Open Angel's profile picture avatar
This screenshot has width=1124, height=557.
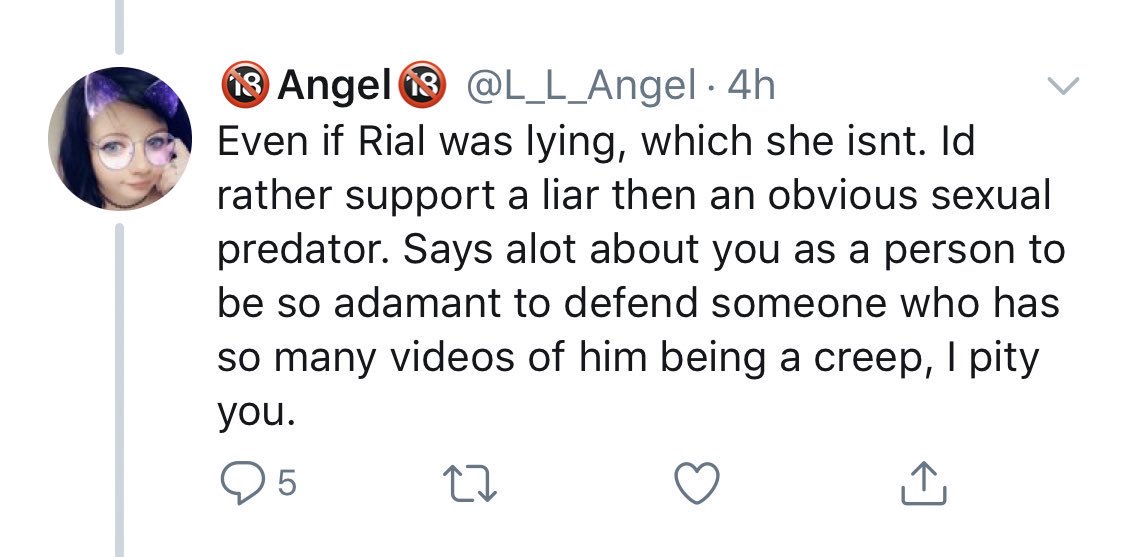120,138
